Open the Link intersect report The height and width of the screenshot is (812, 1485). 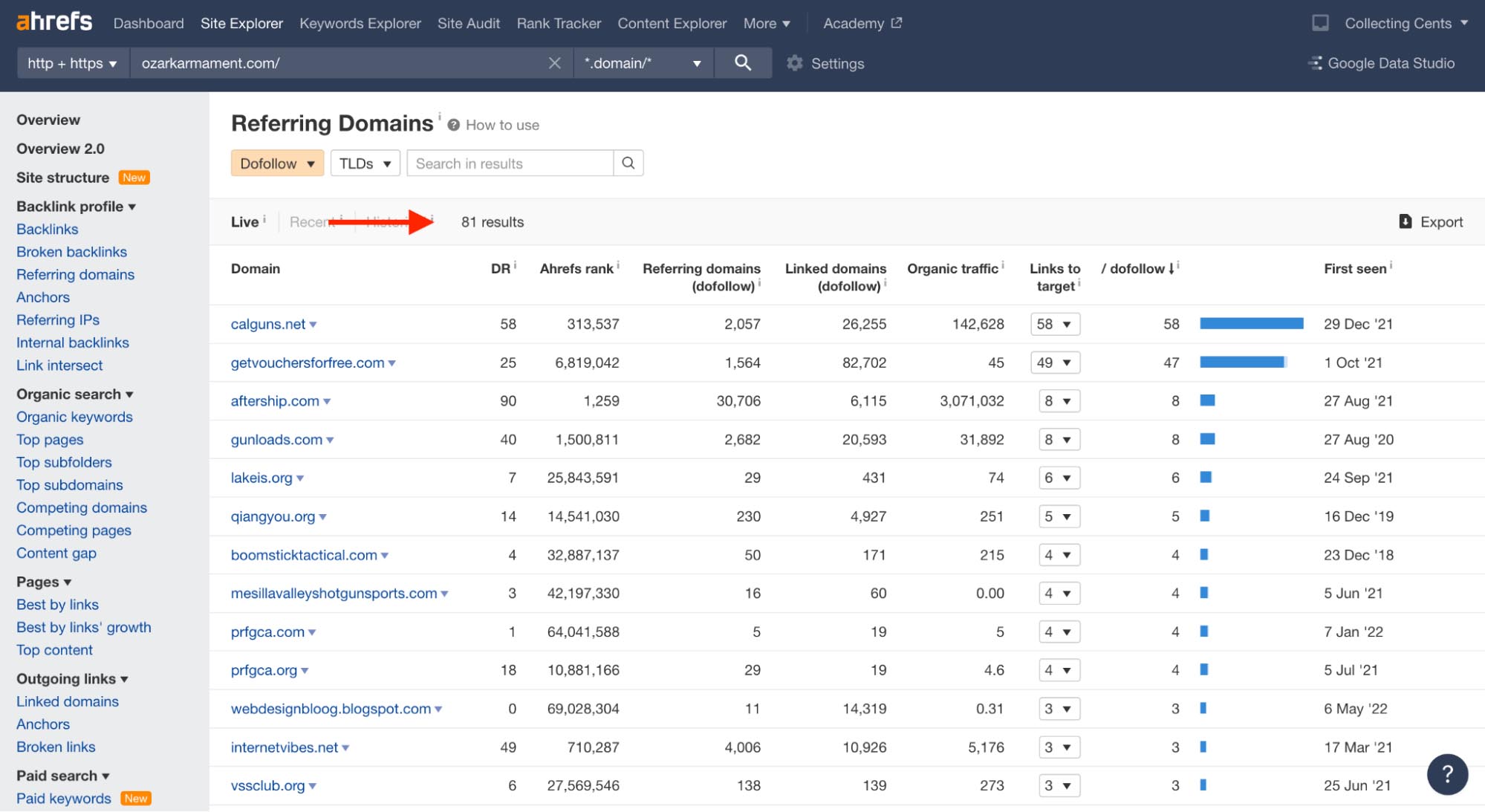click(59, 366)
